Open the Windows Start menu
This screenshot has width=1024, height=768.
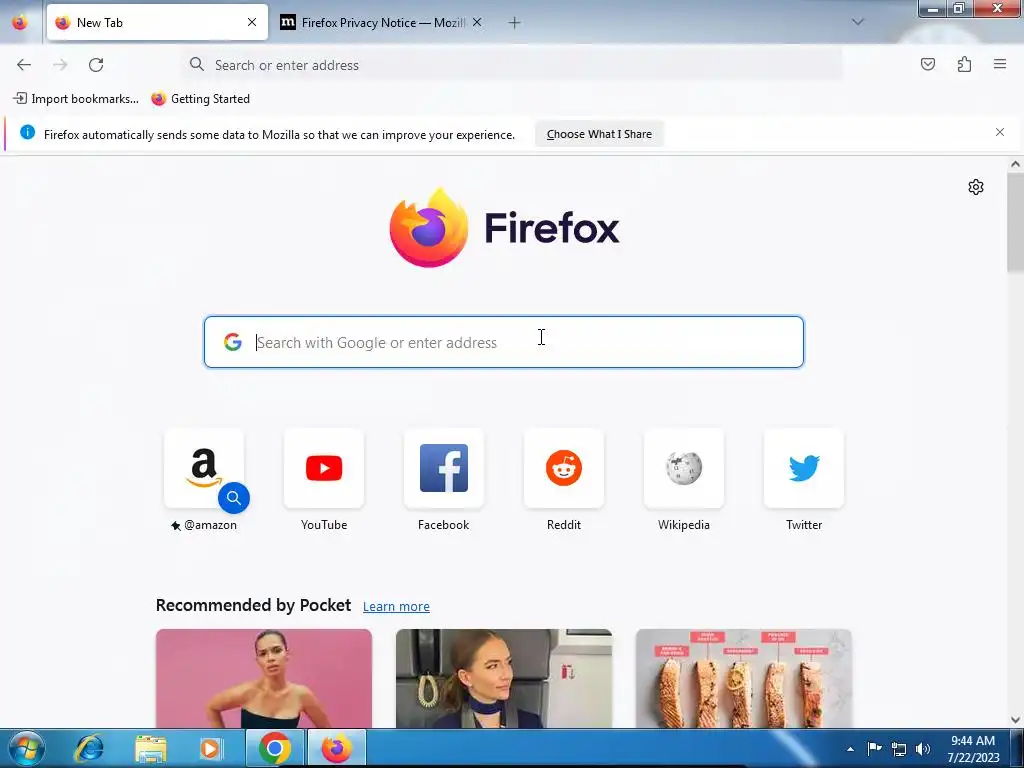click(27, 748)
